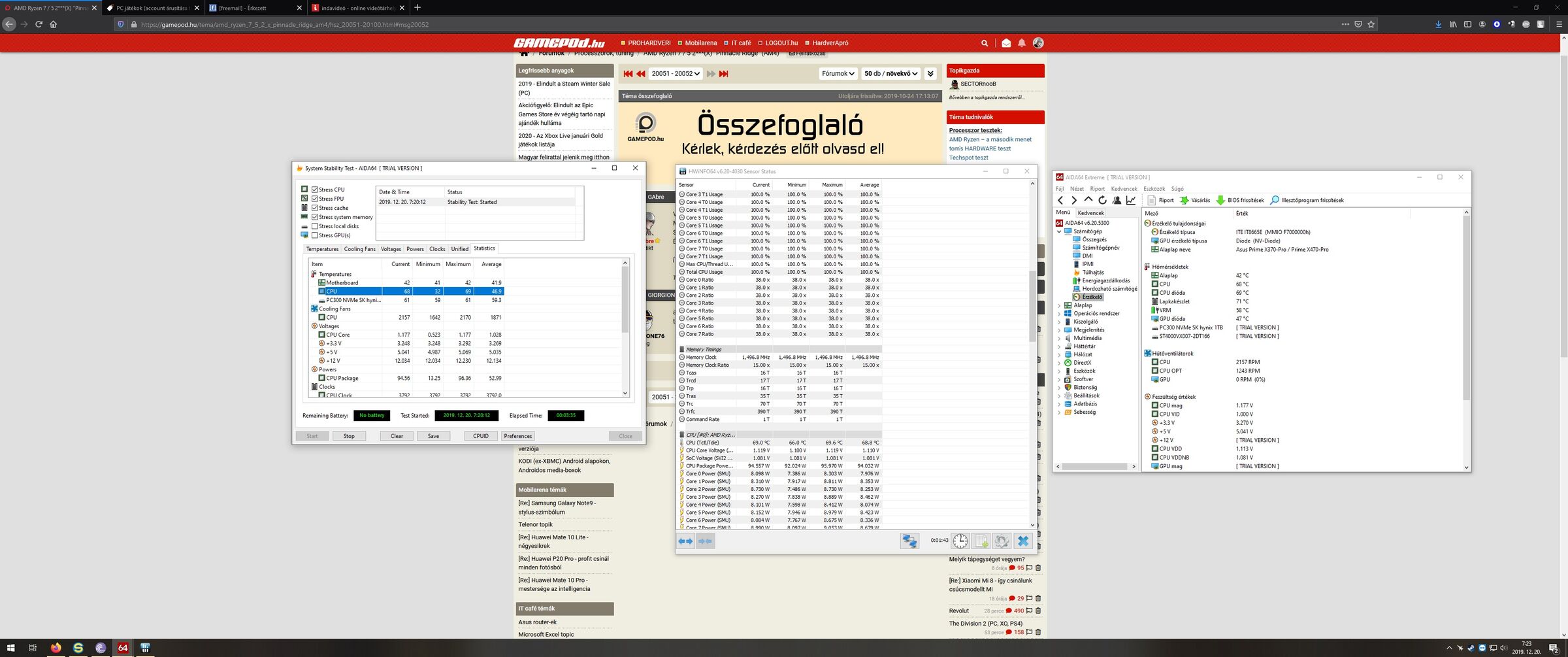Click Gamepod search magnifier icon

[985, 43]
